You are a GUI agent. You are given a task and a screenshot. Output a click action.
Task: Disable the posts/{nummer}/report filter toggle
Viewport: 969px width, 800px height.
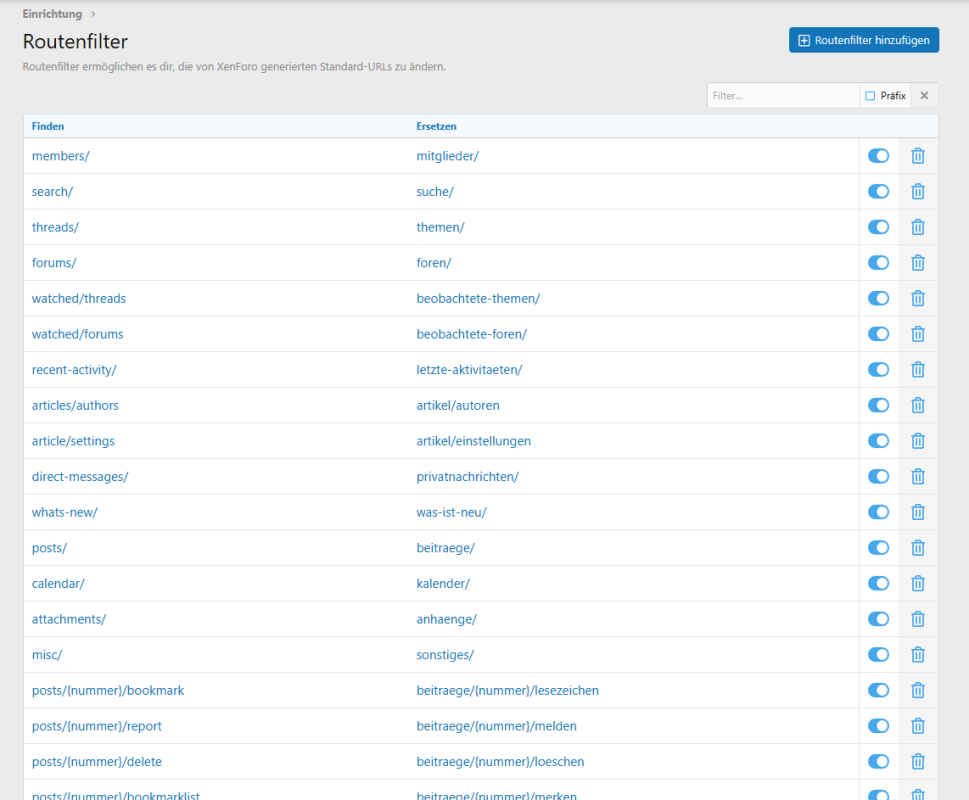878,726
